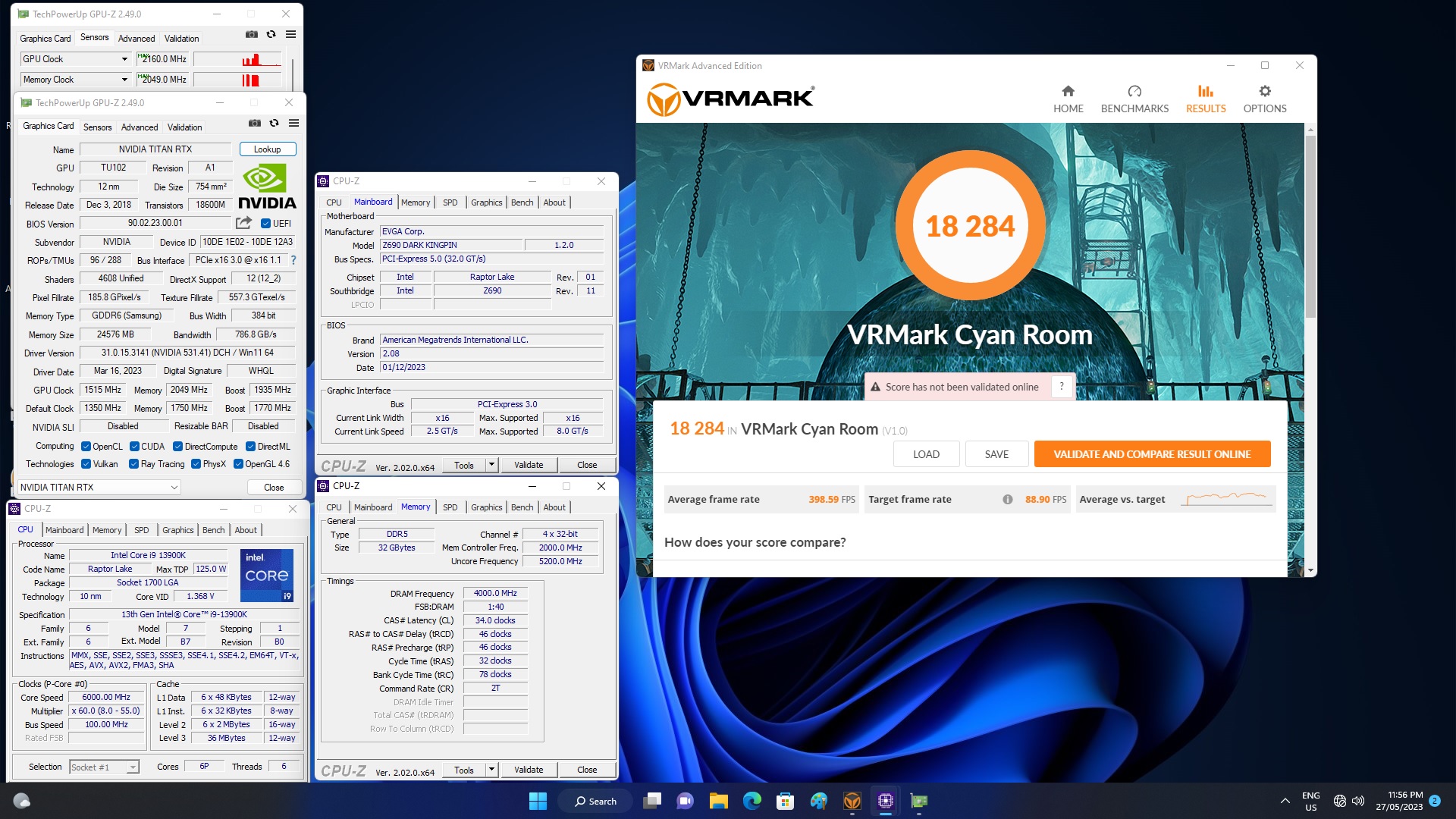The height and width of the screenshot is (819, 1456).
Task: Show hidden system tray icons
Action: pyautogui.click(x=1285, y=801)
